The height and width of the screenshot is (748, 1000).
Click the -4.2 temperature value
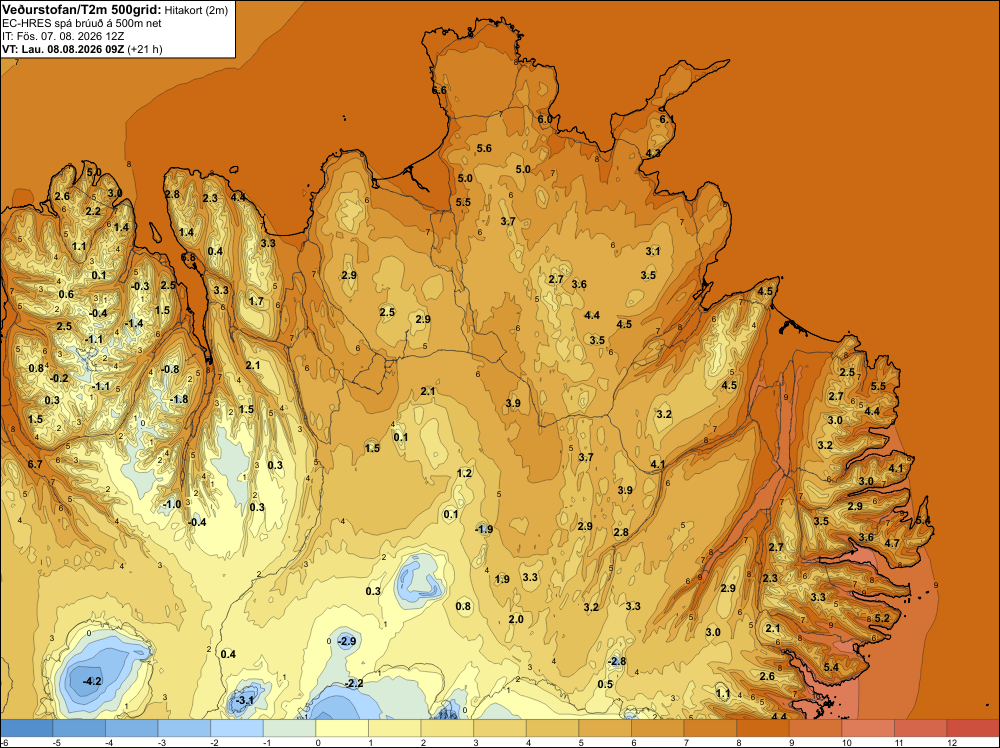[92, 681]
